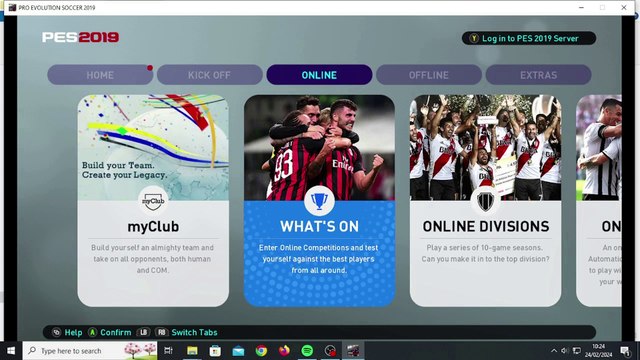Click the myClub shield badge icon
The width and height of the screenshot is (640, 360).
pyautogui.click(x=153, y=201)
